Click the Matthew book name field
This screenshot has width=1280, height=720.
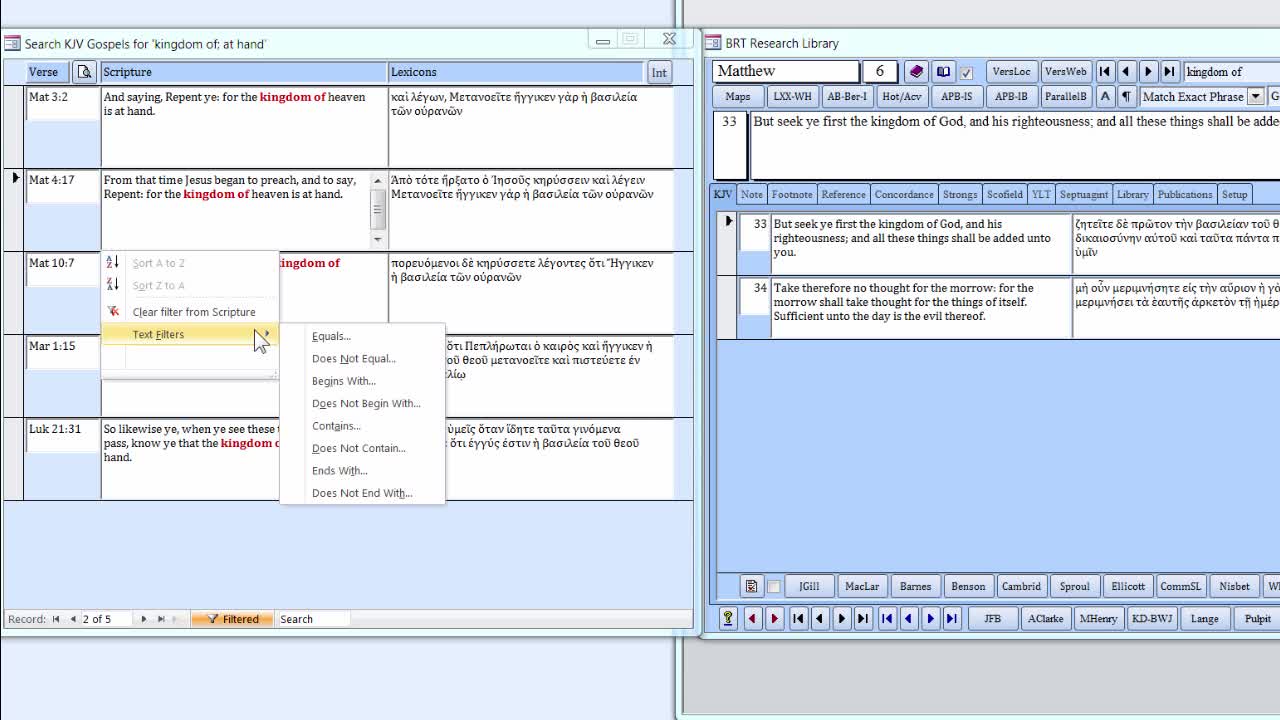(x=786, y=71)
